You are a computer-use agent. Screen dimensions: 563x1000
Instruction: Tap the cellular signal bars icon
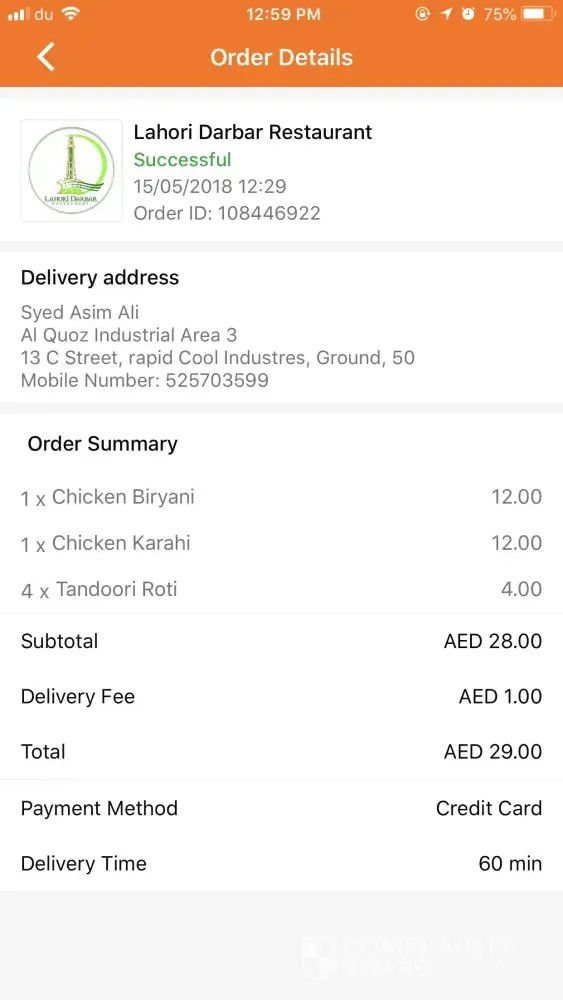(x=18, y=14)
